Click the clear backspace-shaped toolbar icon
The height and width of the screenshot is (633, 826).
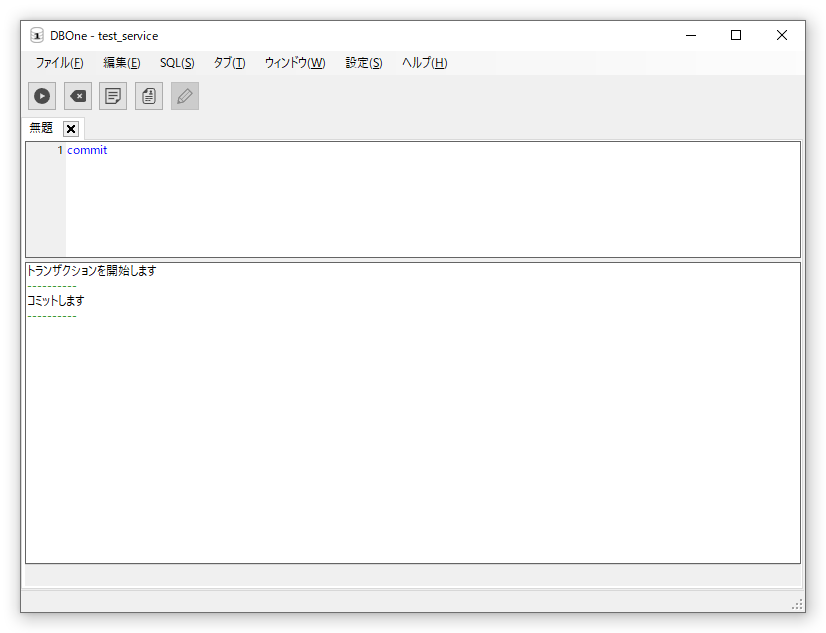coord(77,96)
